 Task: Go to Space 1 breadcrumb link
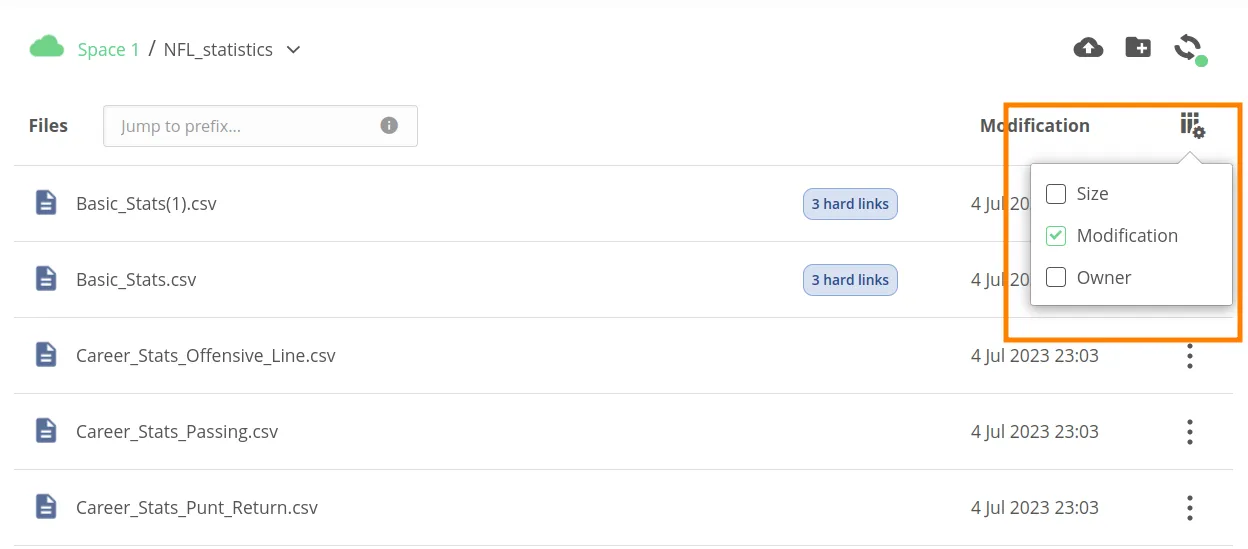(x=108, y=49)
